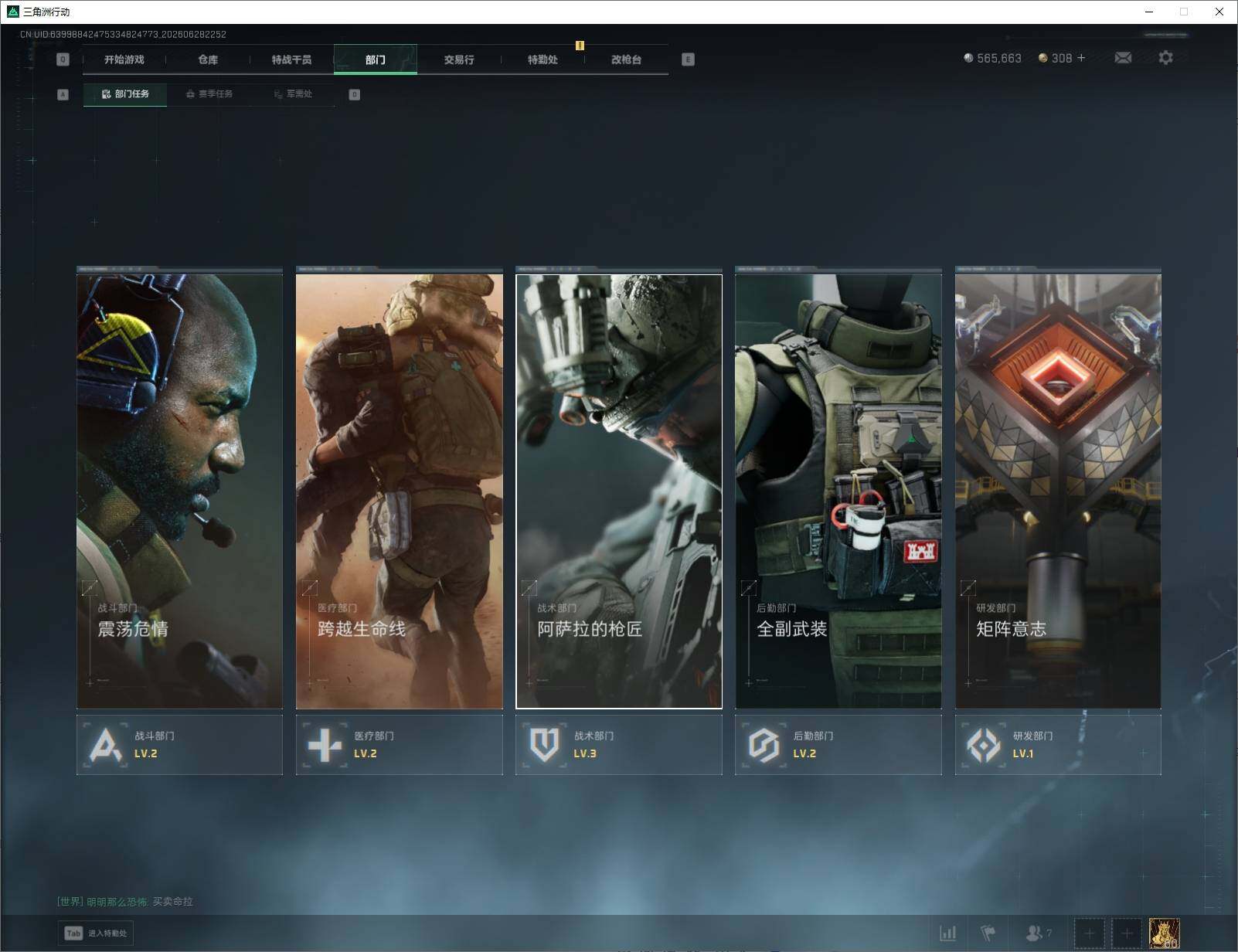Click the combat department triangle emblem
This screenshot has height=952, width=1238.
(x=105, y=745)
